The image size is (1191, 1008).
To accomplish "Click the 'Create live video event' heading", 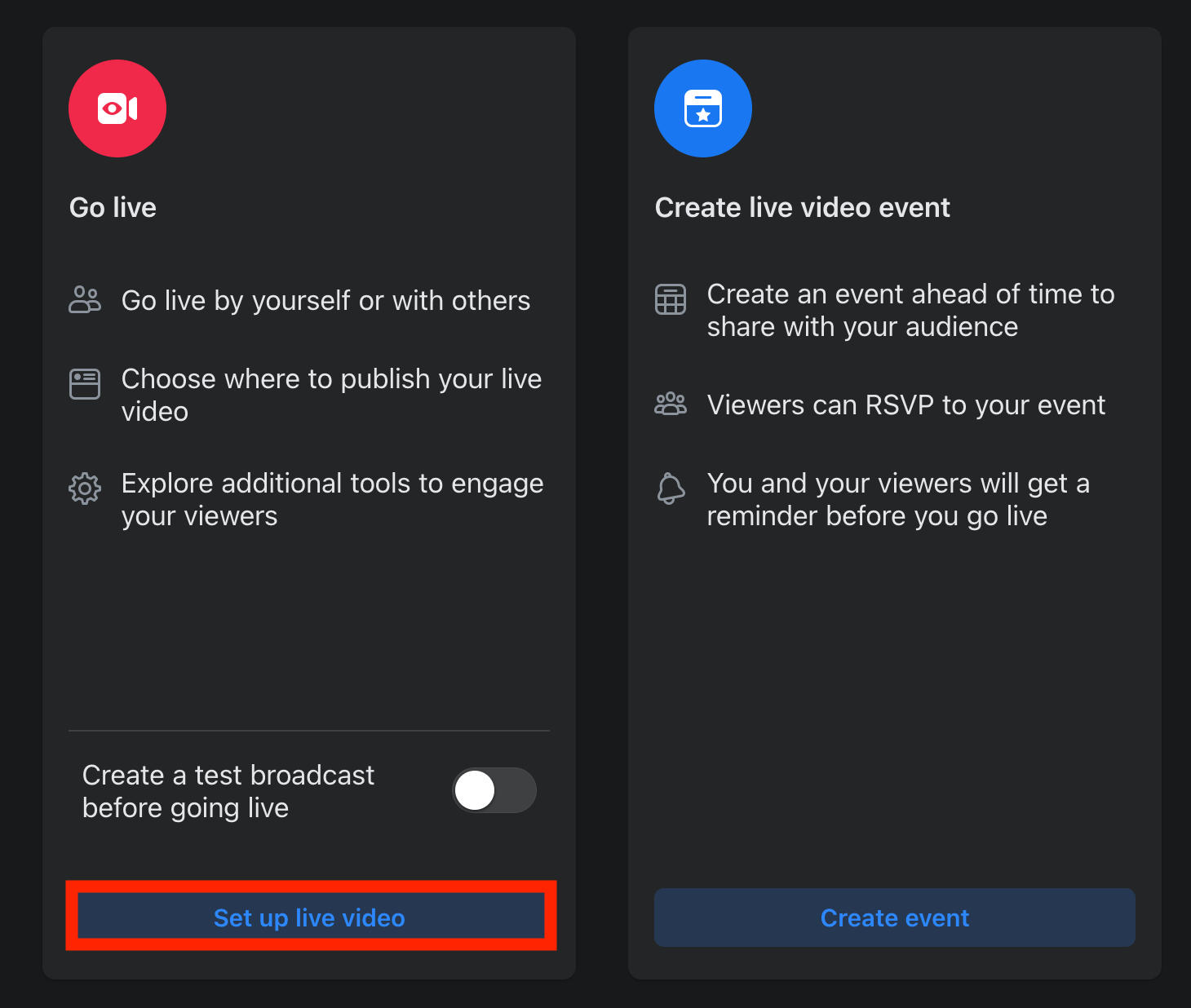I will 802,207.
